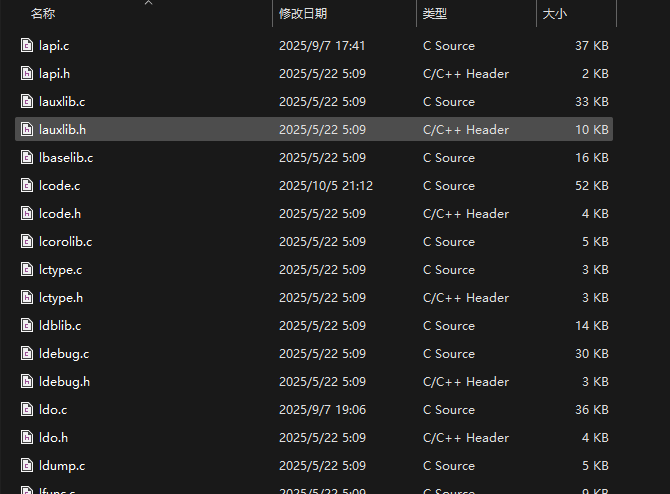This screenshot has width=670, height=494.
Task: Click the ldebug.h file icon
Action: [x=28, y=382]
